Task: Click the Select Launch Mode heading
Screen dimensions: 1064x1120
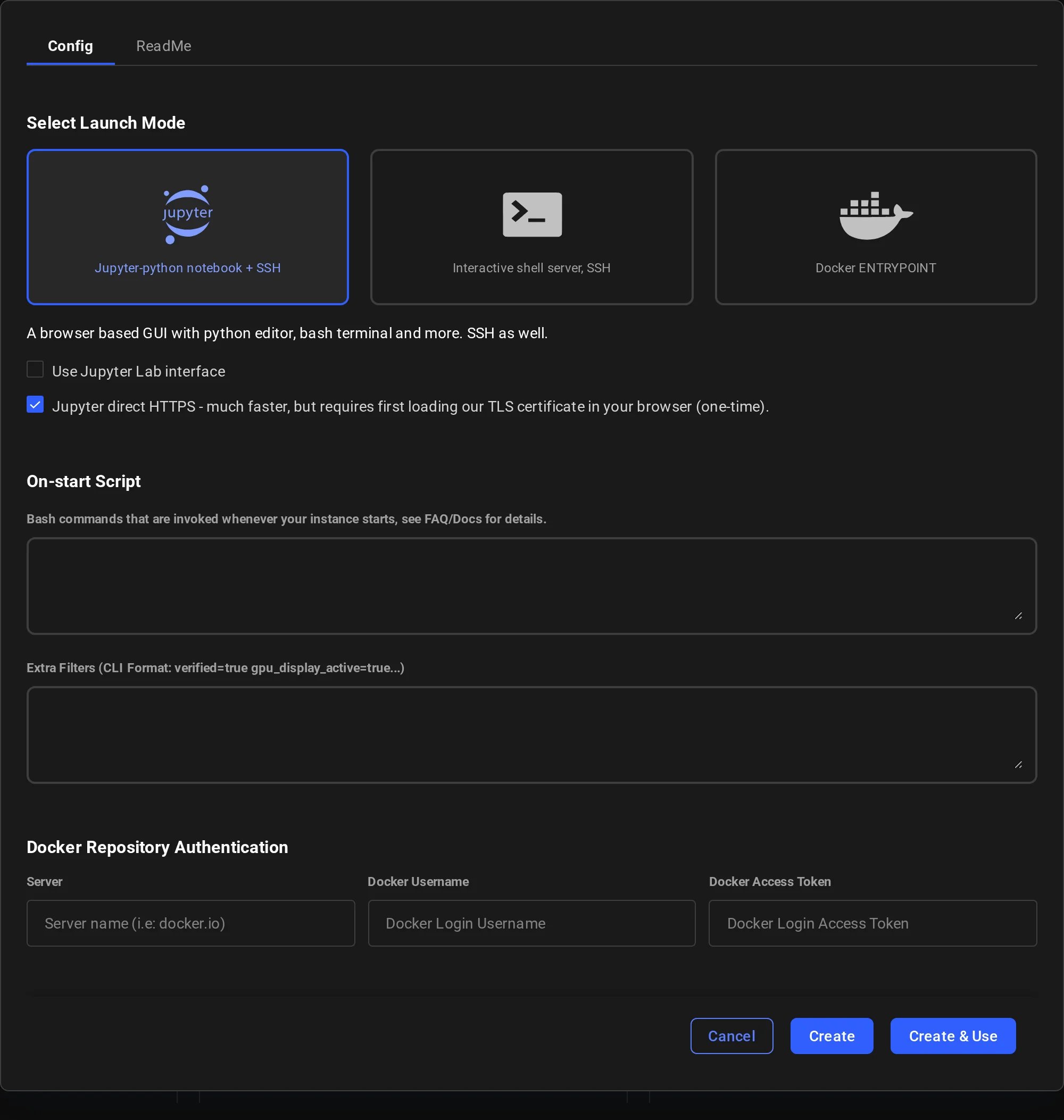Action: coord(106,123)
